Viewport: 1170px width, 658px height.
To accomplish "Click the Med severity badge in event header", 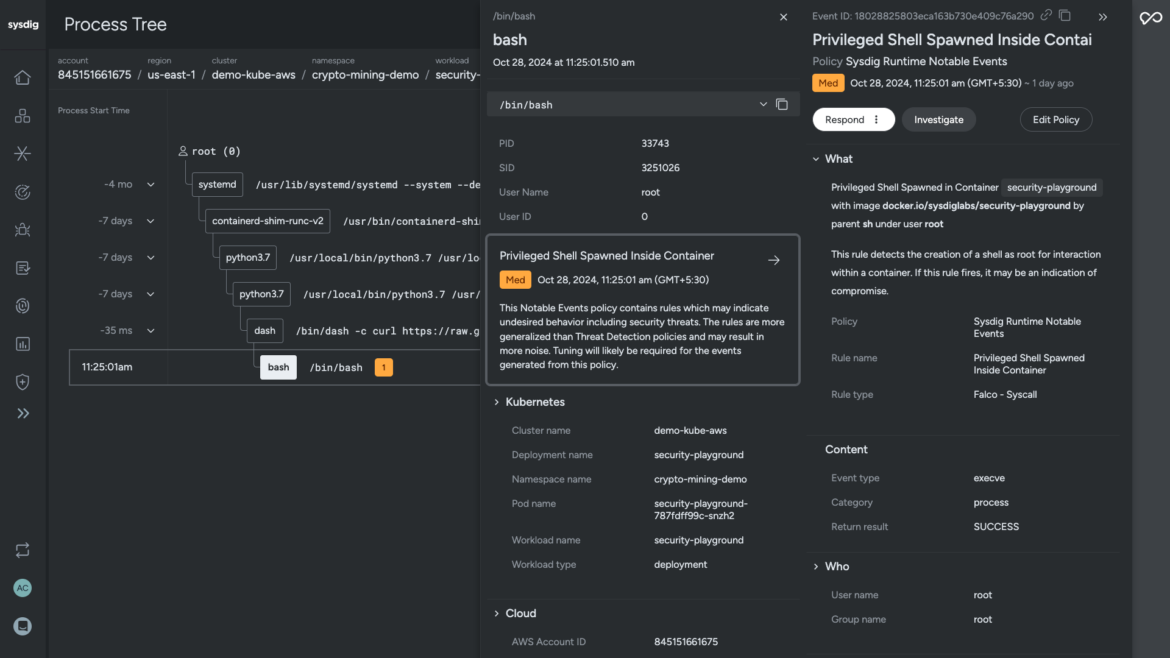I will (x=828, y=83).
